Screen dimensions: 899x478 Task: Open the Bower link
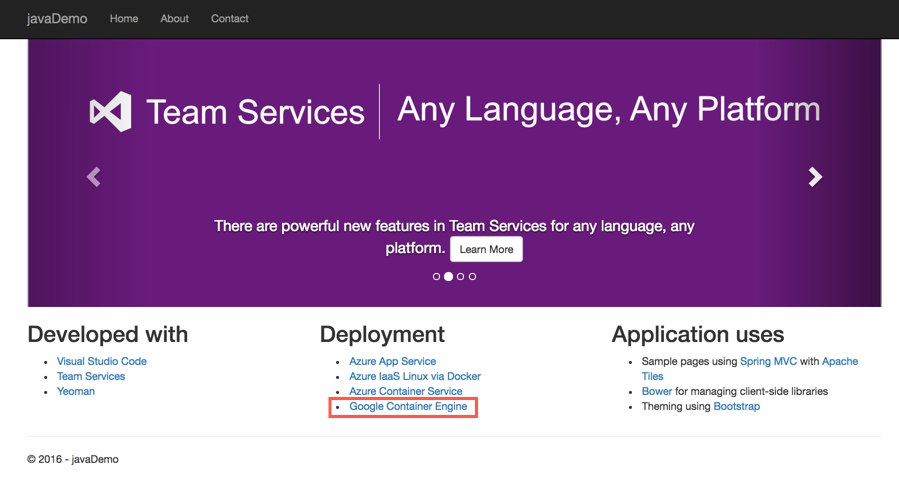[657, 391]
